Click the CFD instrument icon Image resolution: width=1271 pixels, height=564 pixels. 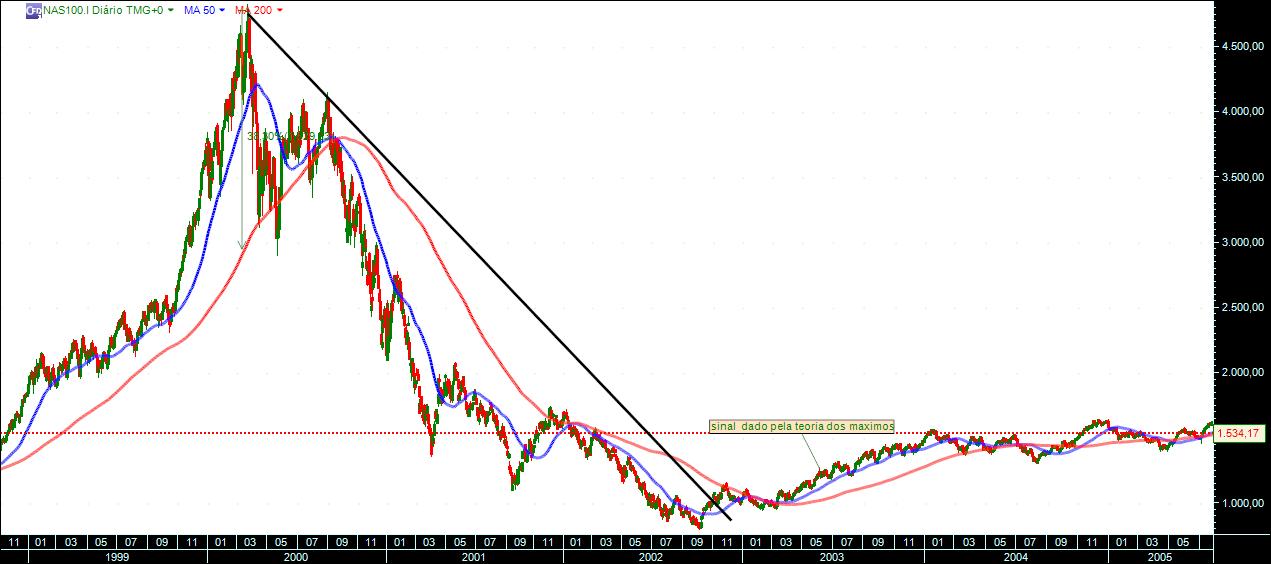tap(34, 9)
